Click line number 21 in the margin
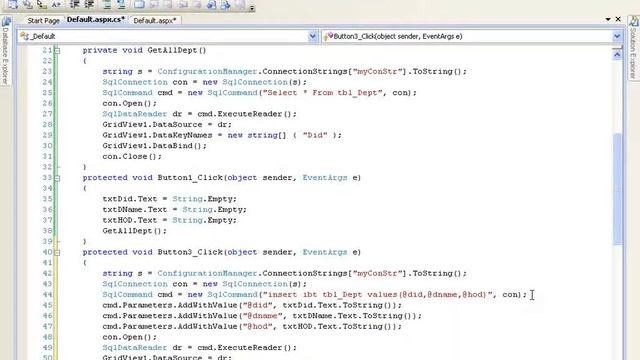Screen dimensions: 640x360 click(x=47, y=50)
